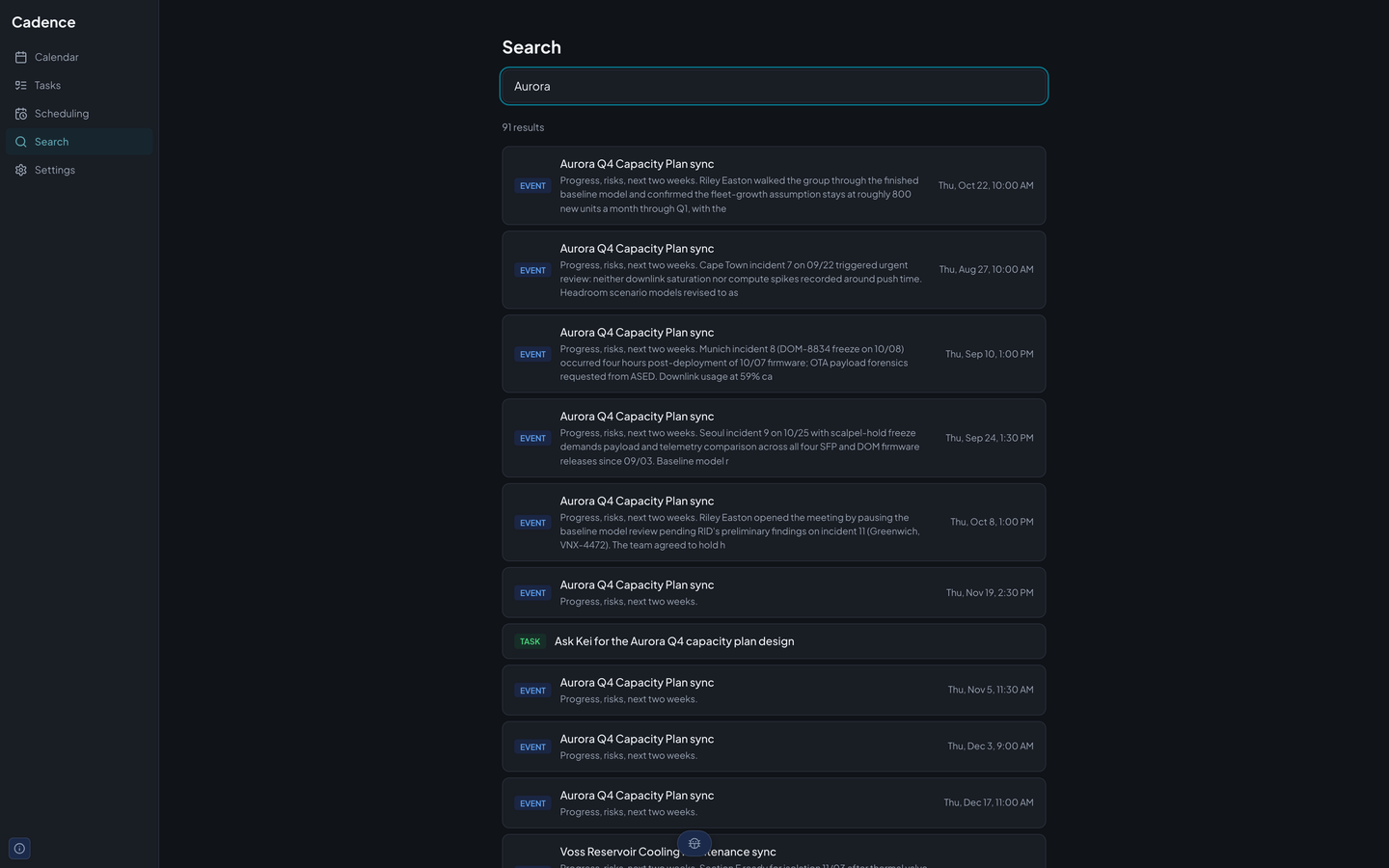
Task: Click the 'Thu, Sep 24, 1:30 PM' timestamp
Action: [989, 438]
